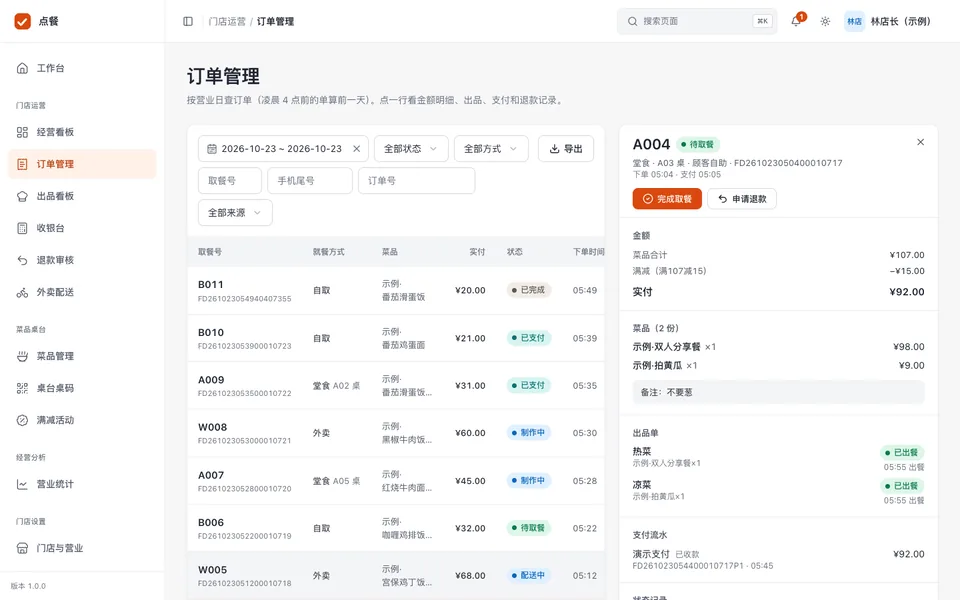
Task: Focus the 手机尾号 input field
Action: click(310, 181)
